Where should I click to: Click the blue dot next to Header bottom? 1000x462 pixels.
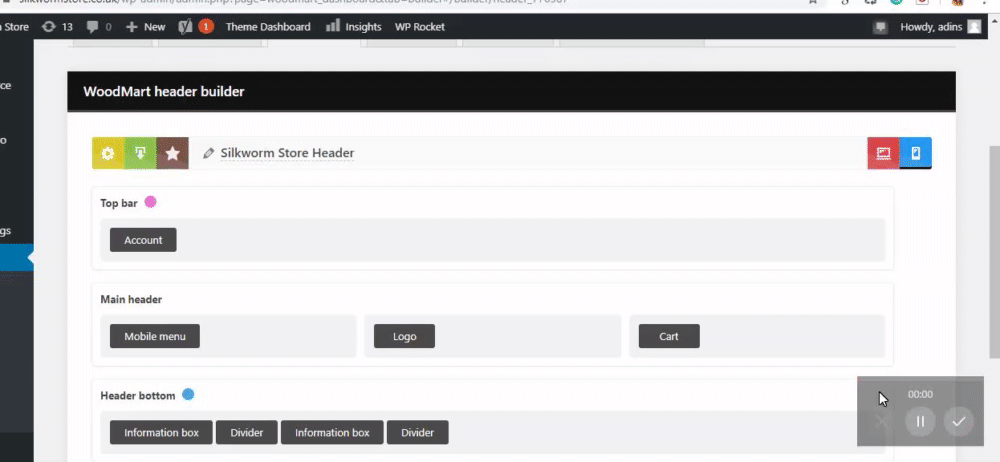[x=188, y=394]
